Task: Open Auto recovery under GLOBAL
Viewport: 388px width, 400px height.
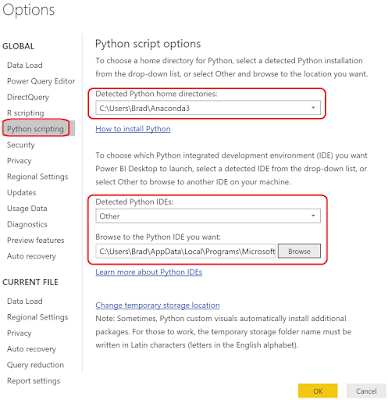Action: tap(31, 256)
